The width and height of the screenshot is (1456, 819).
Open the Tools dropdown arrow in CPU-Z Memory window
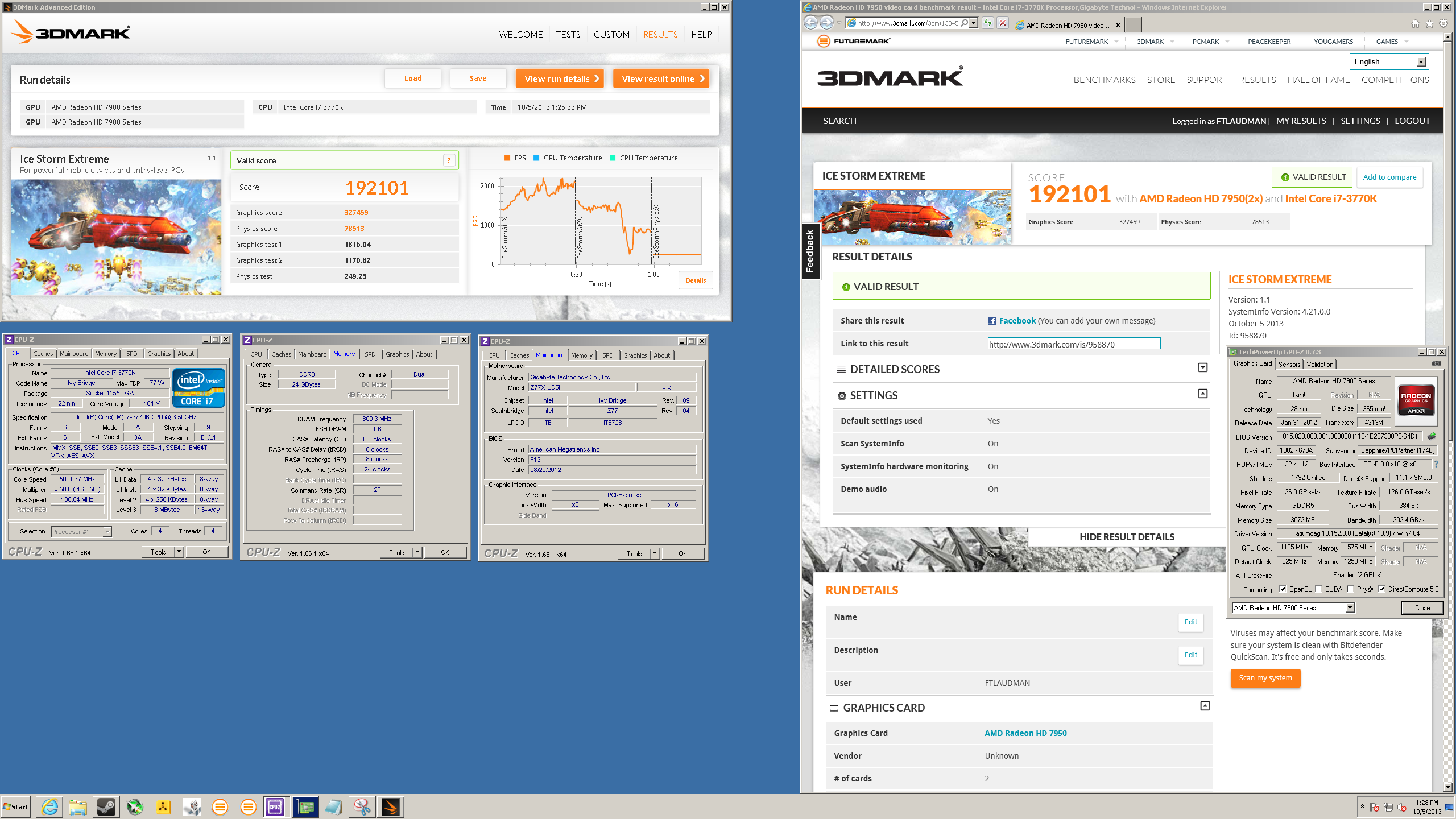(417, 552)
